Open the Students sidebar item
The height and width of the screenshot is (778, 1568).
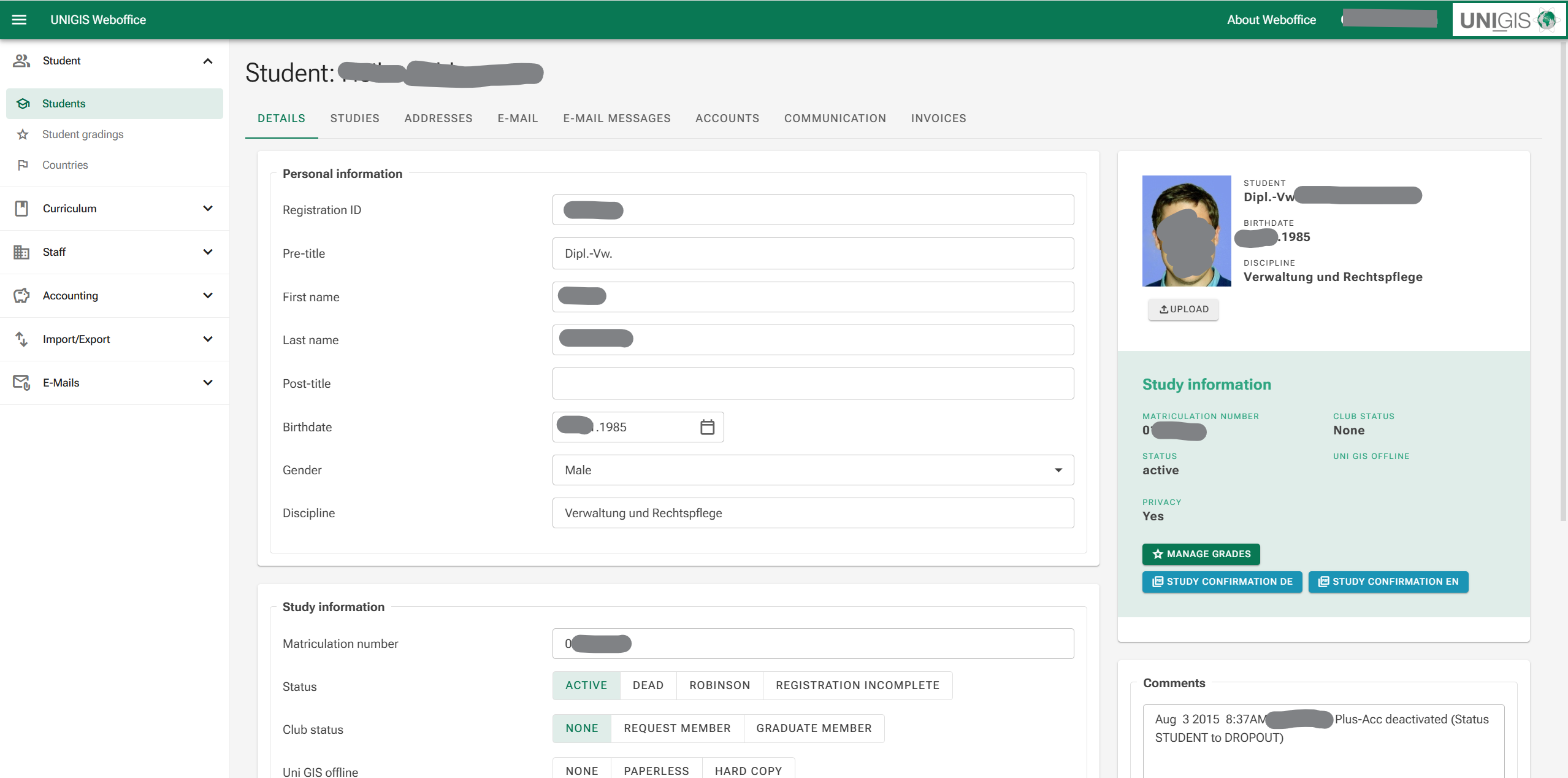(x=115, y=104)
